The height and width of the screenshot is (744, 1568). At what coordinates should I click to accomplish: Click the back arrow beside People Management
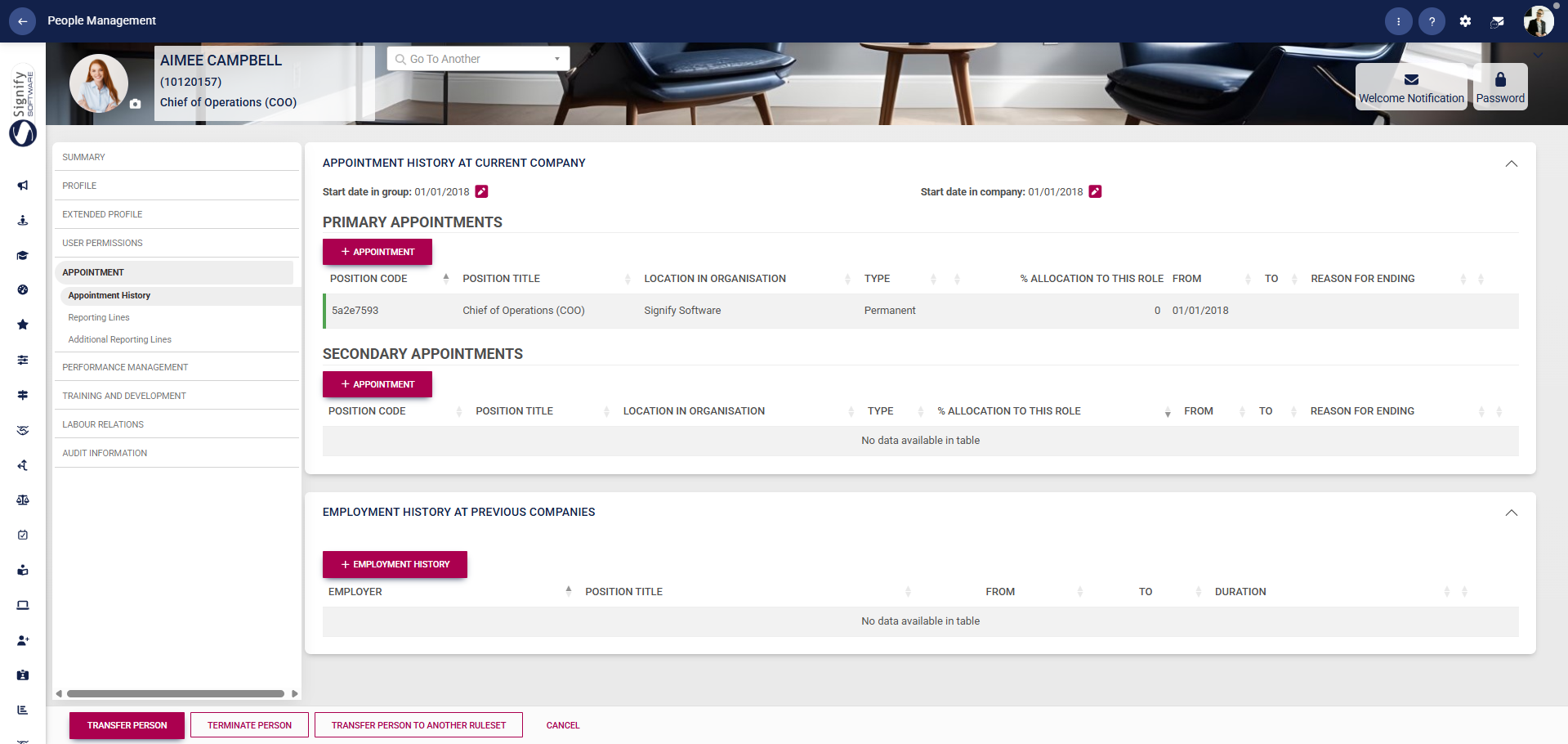point(22,20)
